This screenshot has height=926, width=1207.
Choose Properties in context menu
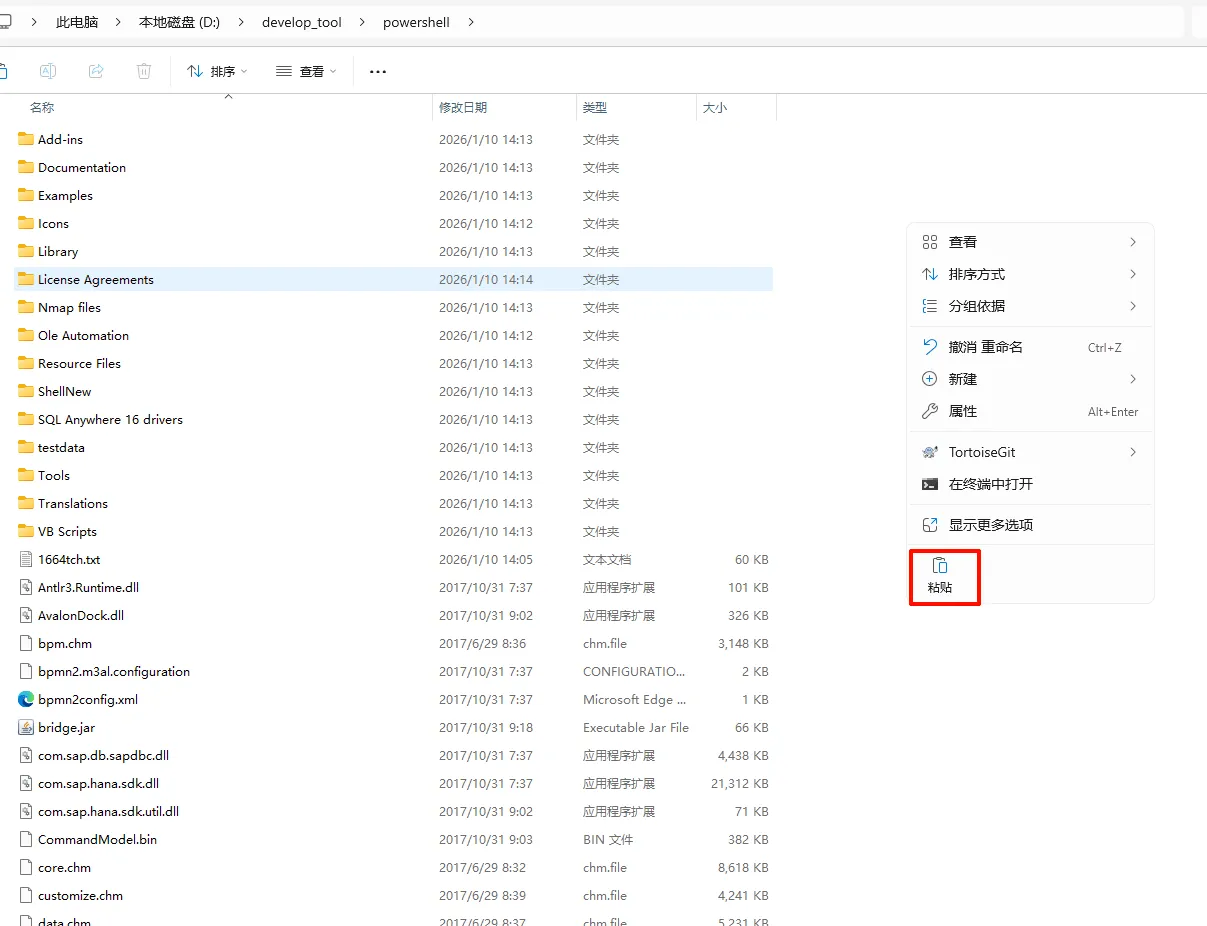coord(1030,411)
